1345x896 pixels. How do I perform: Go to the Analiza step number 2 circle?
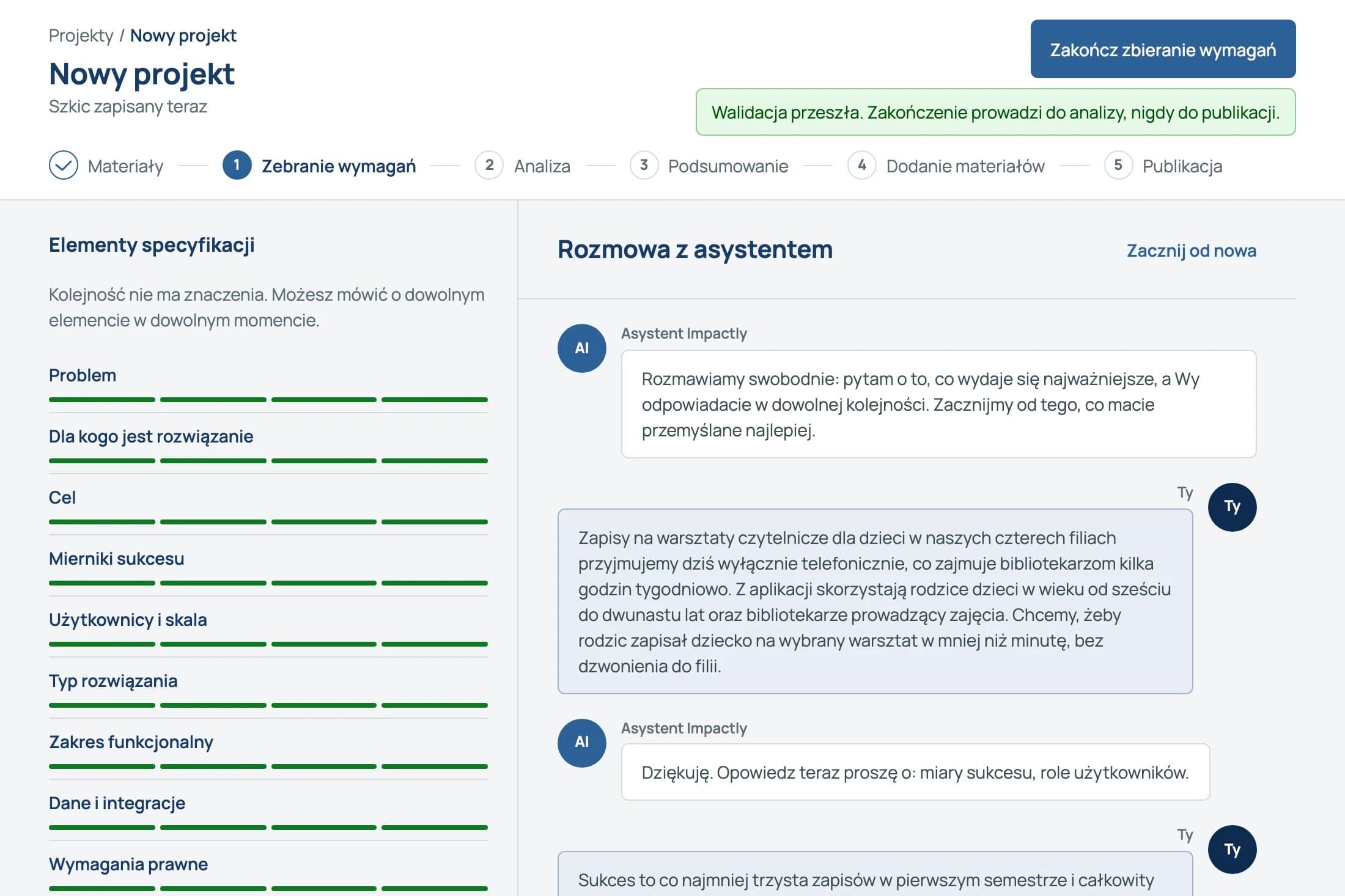tap(489, 165)
